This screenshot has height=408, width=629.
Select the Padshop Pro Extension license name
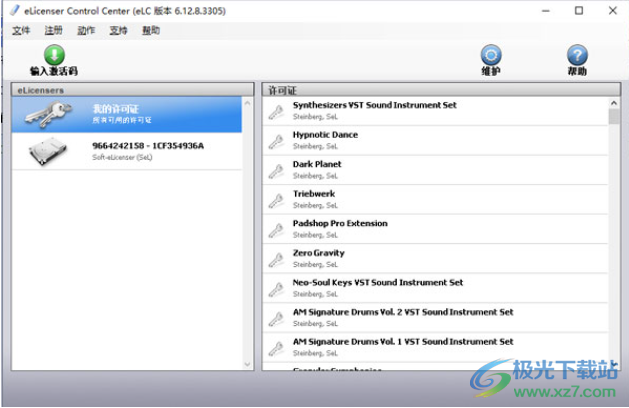pos(340,223)
